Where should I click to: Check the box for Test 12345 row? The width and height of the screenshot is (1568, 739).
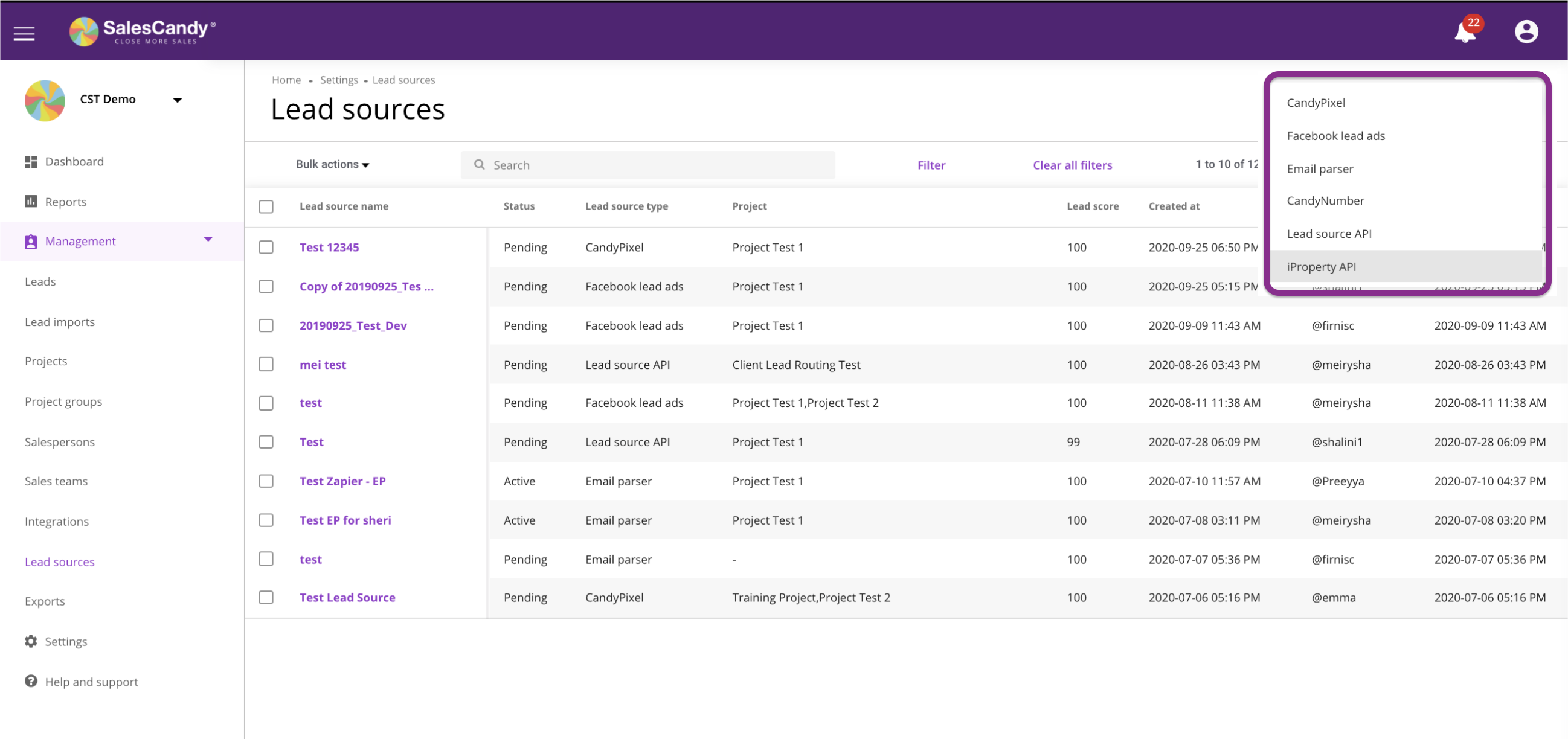(x=266, y=247)
